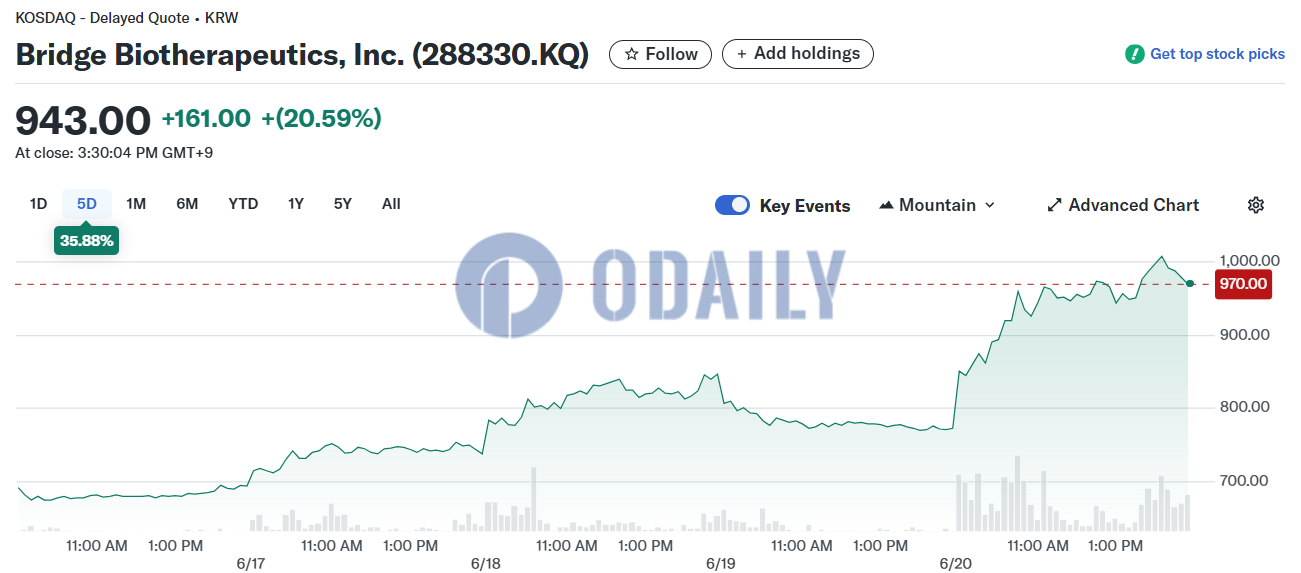1301x573 pixels.
Task: Click the green star badge icon
Action: click(1135, 54)
